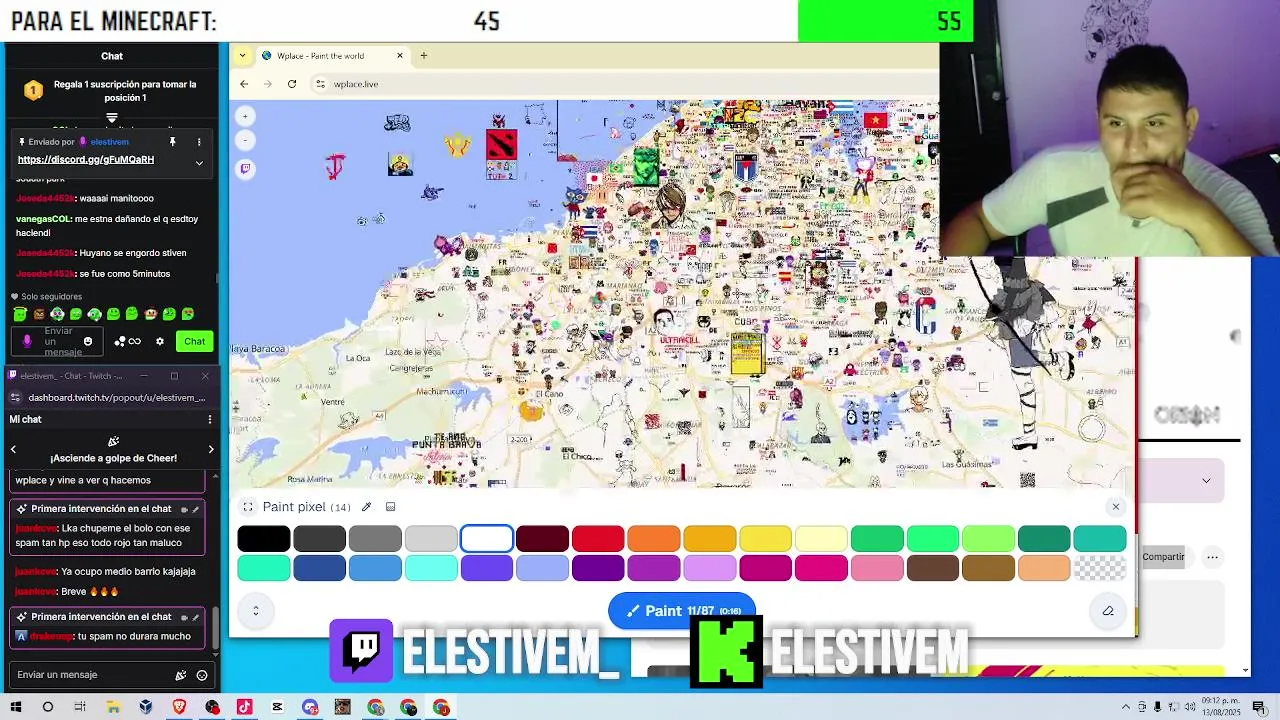The height and width of the screenshot is (720, 1280).
Task: Open Kick chat settings gear
Action: point(159,342)
